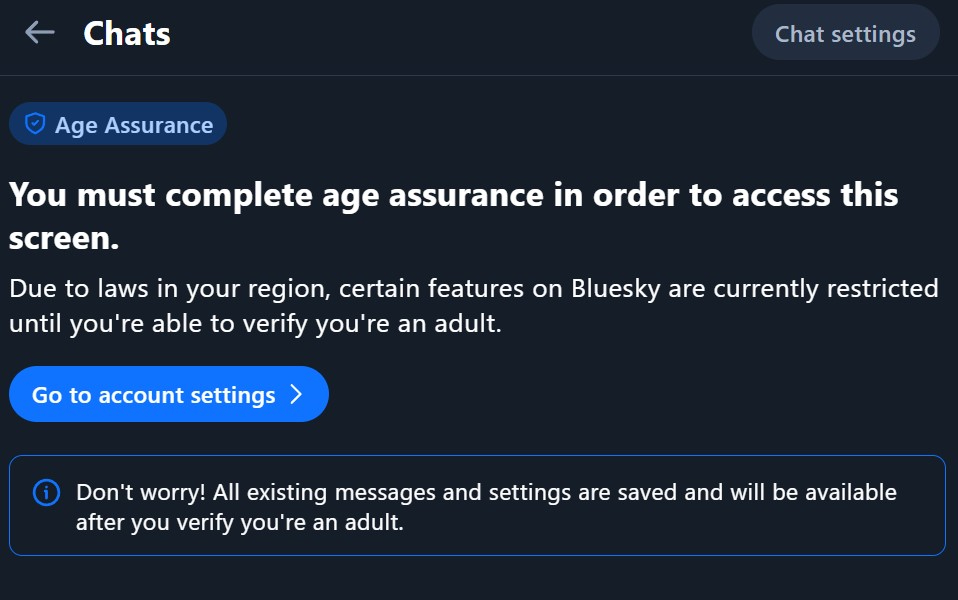Click the back arrow icon

(39, 33)
